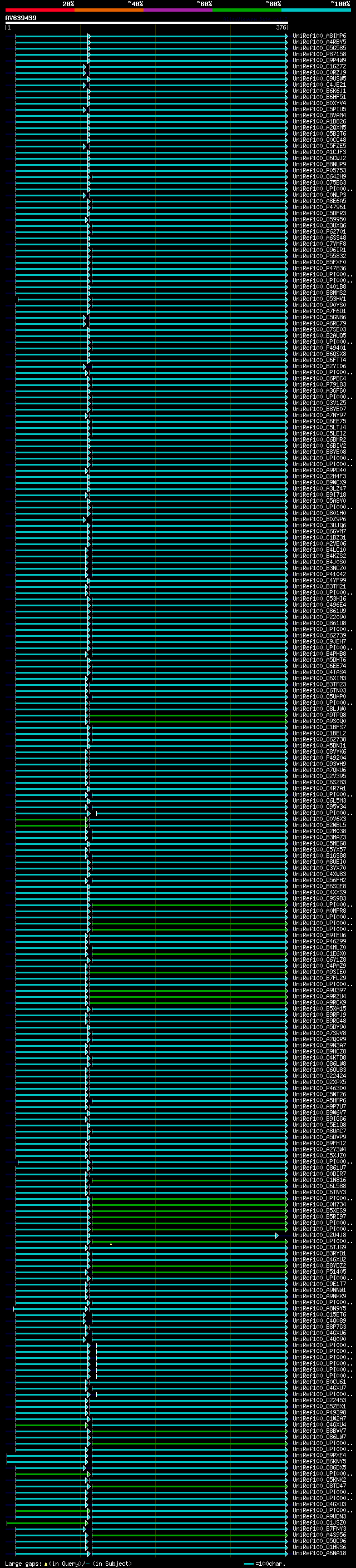Select the UniRef100_P49204 label
This screenshot has height=1568, width=356.
[x=319, y=758]
